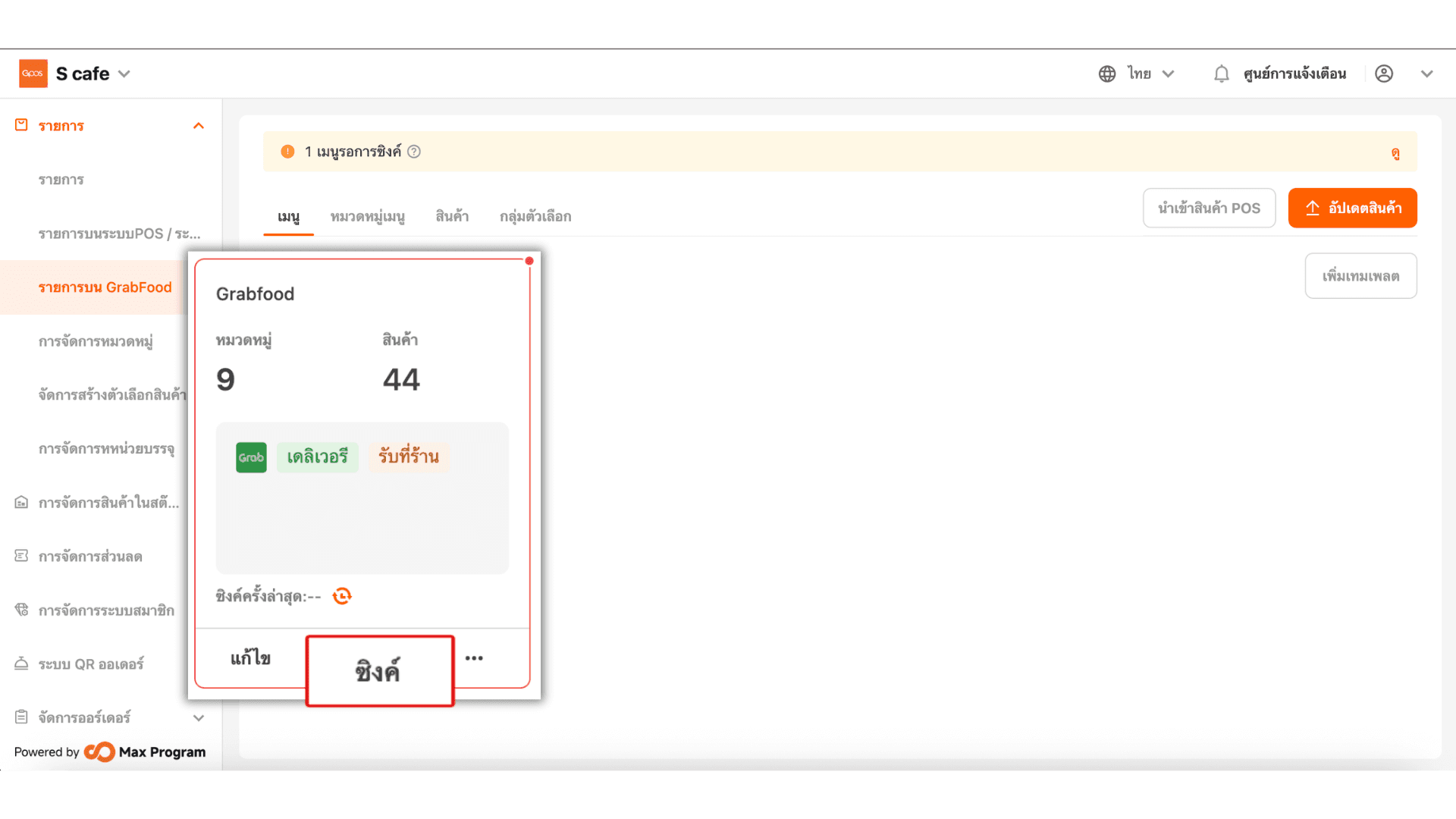Click the รายการ menu section icon
Image resolution: width=1456 pixels, height=819 pixels.
click(x=21, y=125)
